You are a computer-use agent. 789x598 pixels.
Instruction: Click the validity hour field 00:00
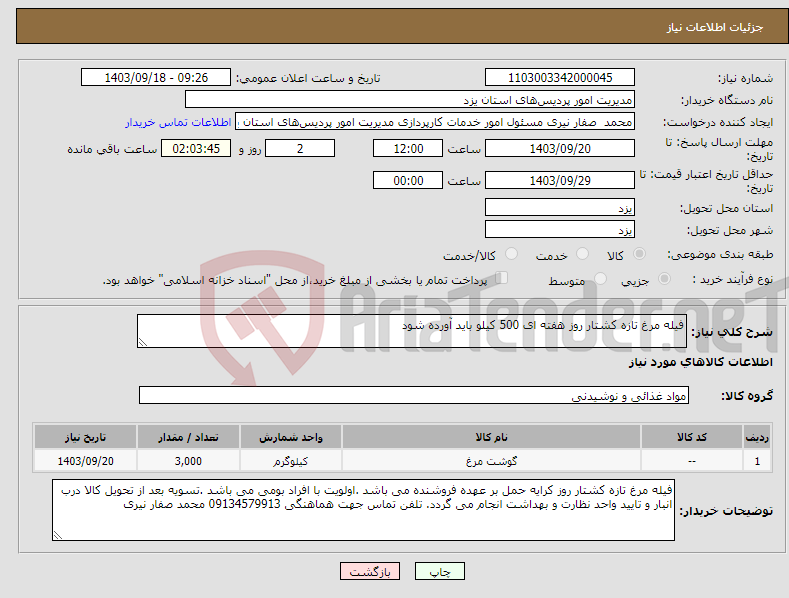point(408,180)
